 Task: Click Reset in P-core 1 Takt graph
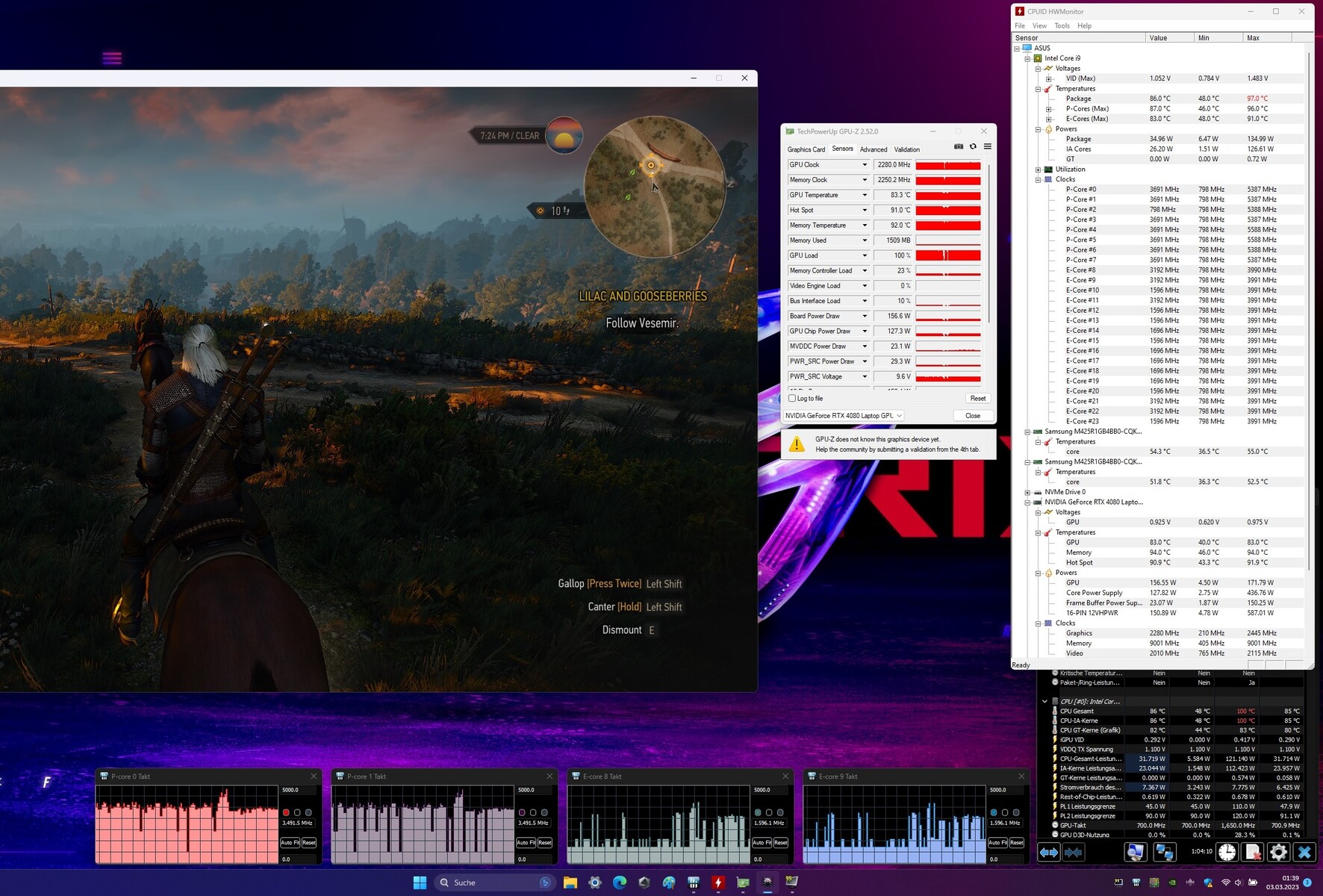click(545, 842)
